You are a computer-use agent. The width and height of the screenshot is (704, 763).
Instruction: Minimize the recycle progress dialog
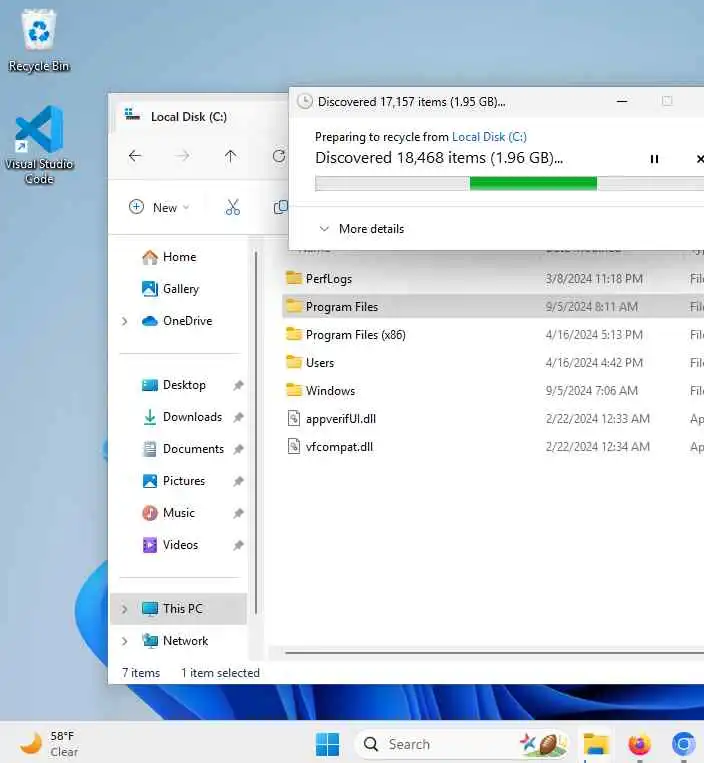pos(622,101)
